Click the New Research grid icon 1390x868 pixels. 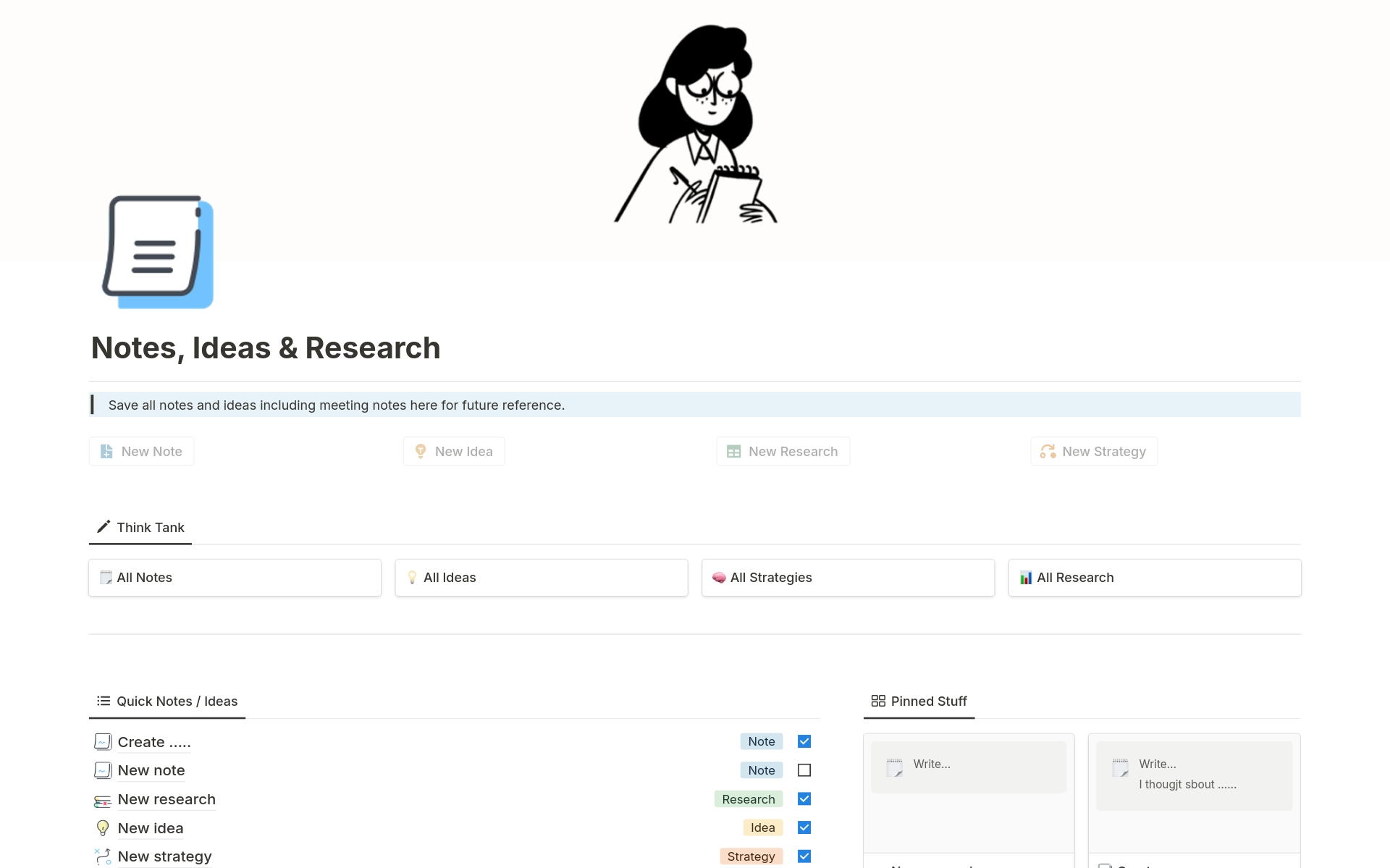tap(733, 451)
